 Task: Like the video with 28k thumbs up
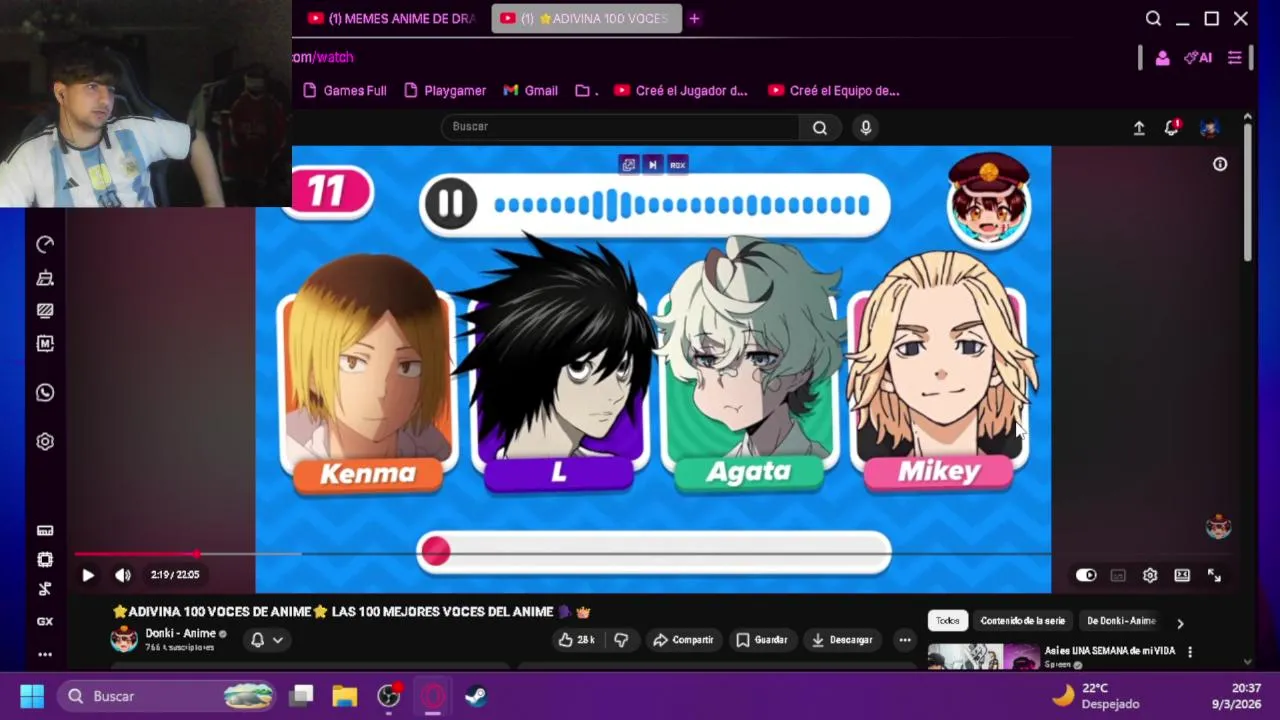pos(577,640)
